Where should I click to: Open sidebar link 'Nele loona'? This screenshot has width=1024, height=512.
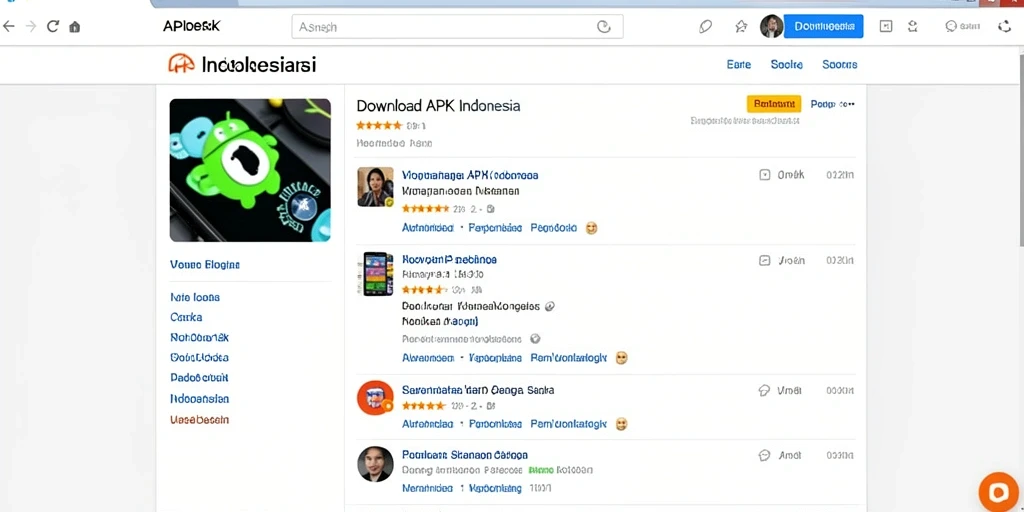pyautogui.click(x=195, y=297)
